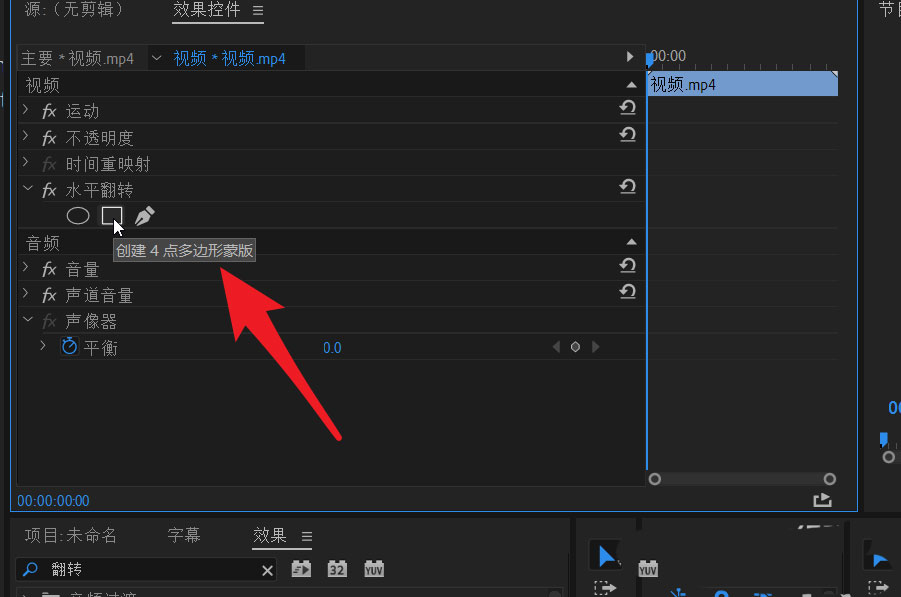Add a keyframe for 平衡
Viewport: 901px width, 597px height.
coord(575,347)
